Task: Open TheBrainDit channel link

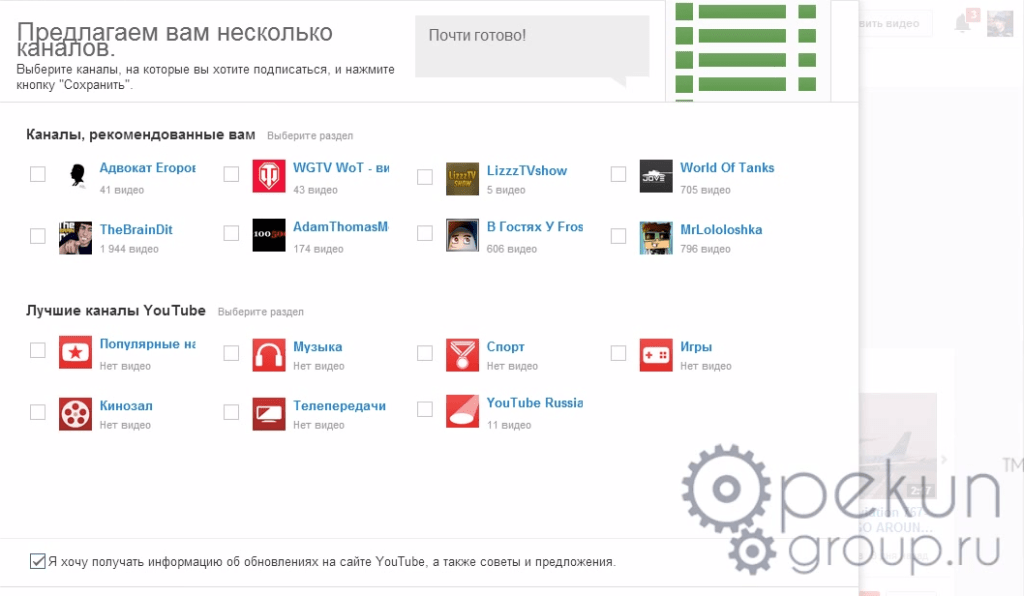Action: (136, 230)
